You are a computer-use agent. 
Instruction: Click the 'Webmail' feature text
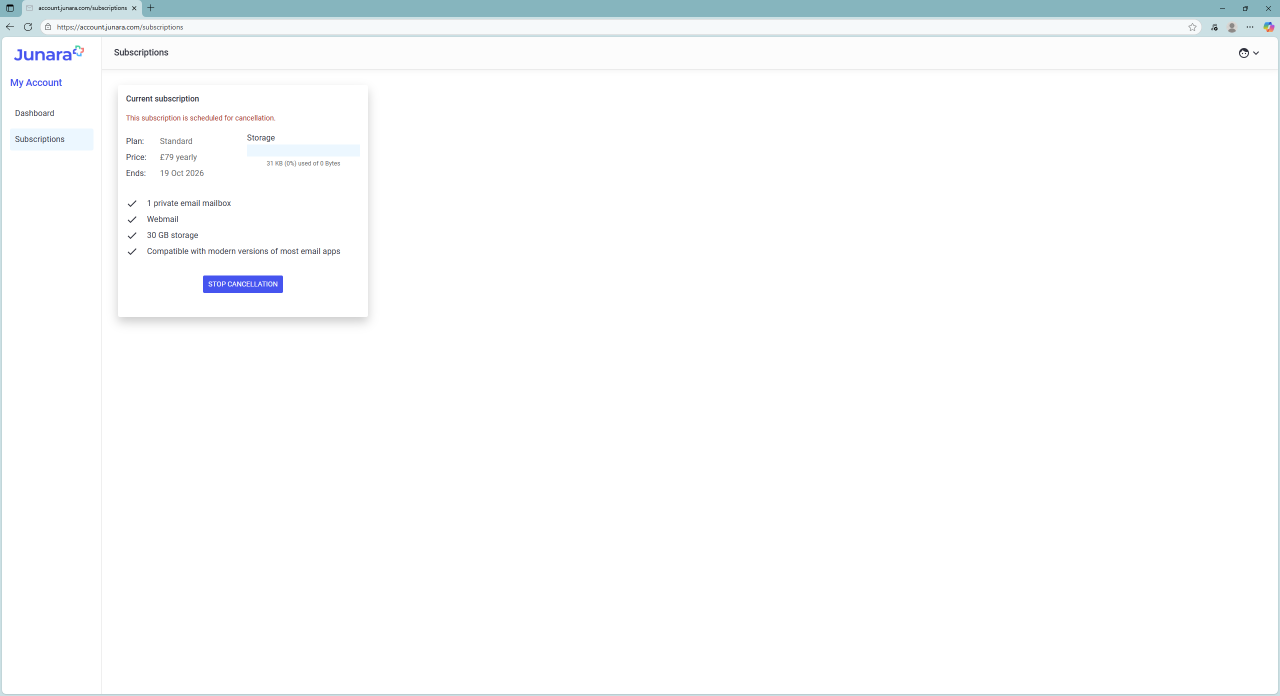click(x=163, y=219)
